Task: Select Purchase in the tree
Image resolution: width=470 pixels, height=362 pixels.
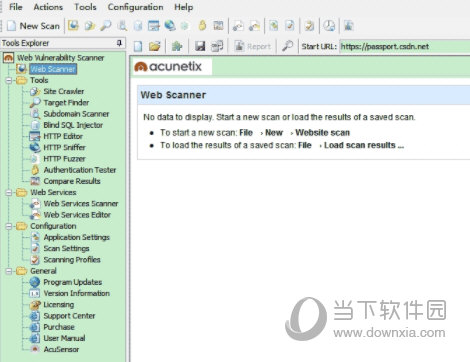Action: tap(59, 327)
